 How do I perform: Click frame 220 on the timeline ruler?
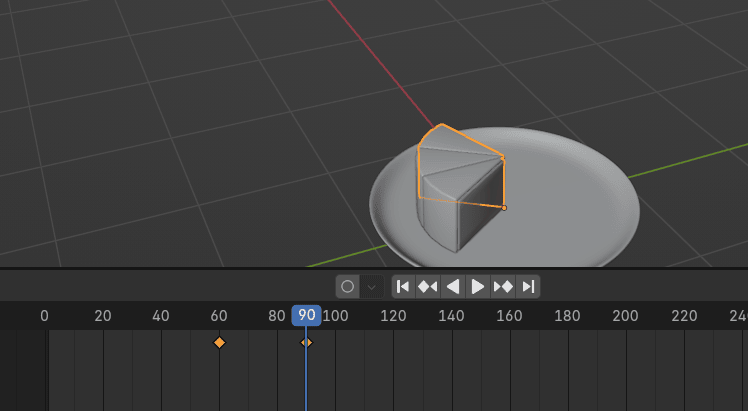[x=683, y=316]
